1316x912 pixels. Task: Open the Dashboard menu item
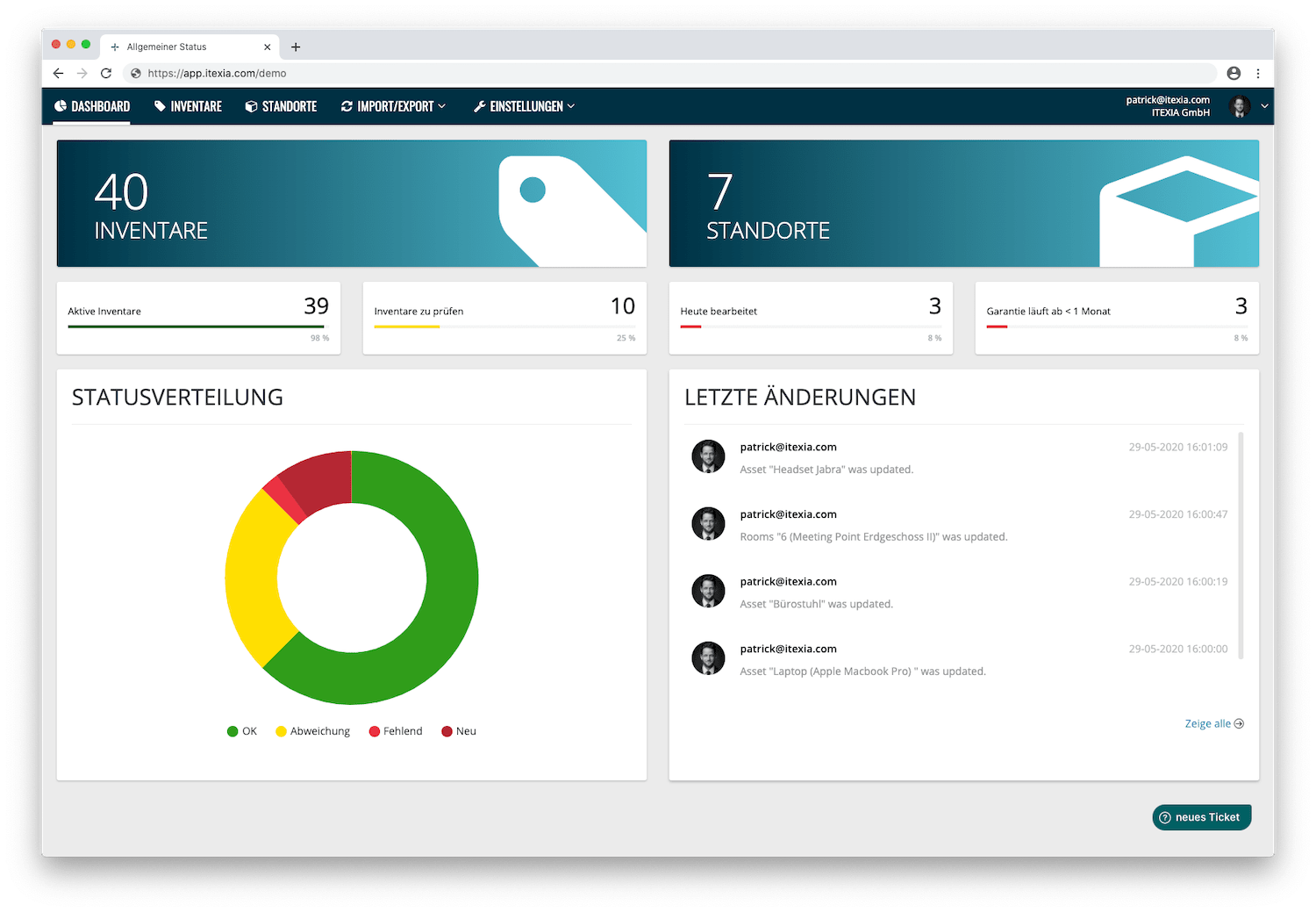[x=92, y=106]
